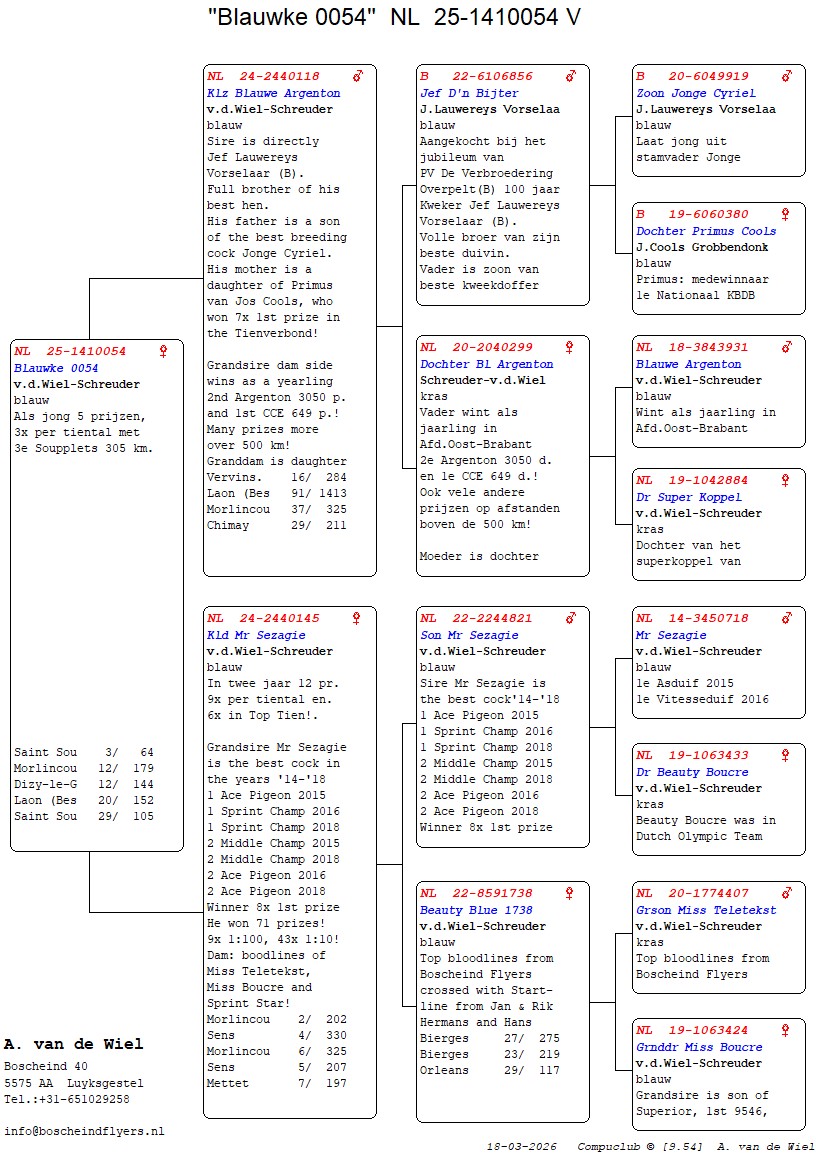Select the blue name Klz Blauwe Argenton

[273, 93]
